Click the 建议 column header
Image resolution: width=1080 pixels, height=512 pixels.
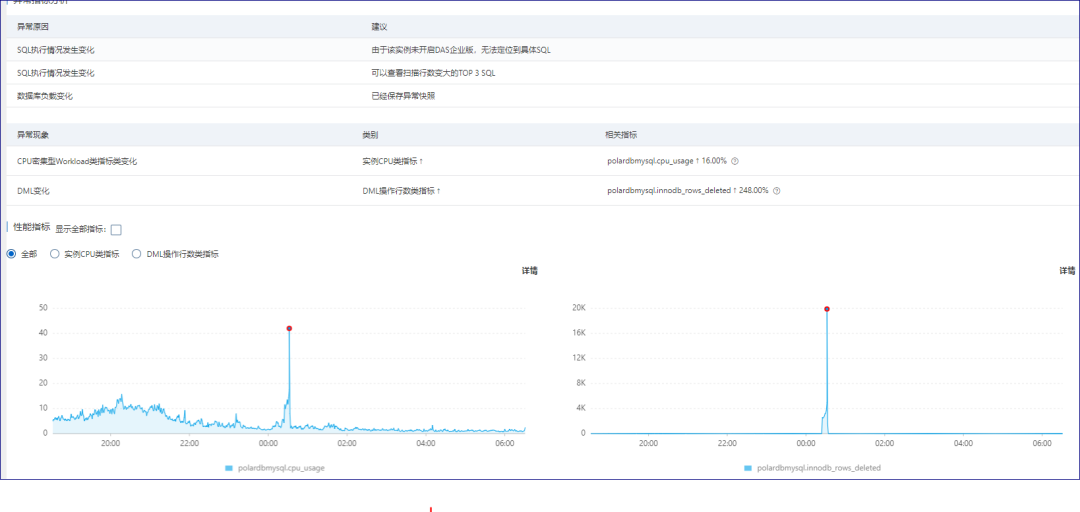coord(380,27)
